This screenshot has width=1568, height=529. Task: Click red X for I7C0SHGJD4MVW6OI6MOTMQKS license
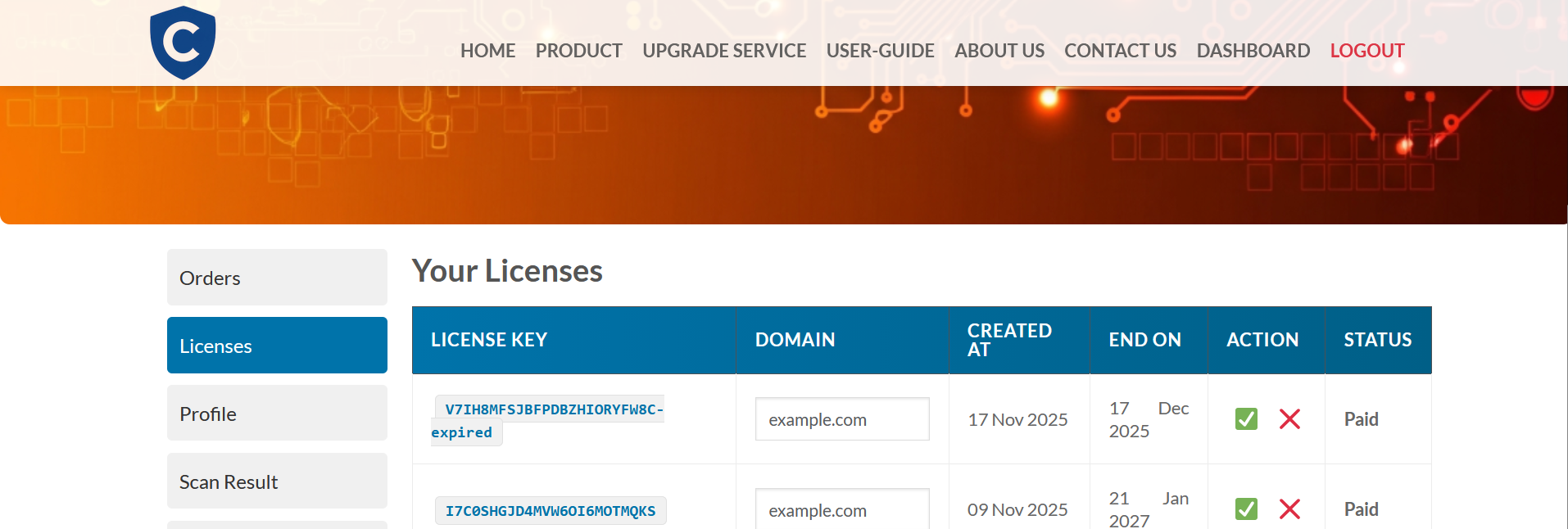click(x=1289, y=509)
